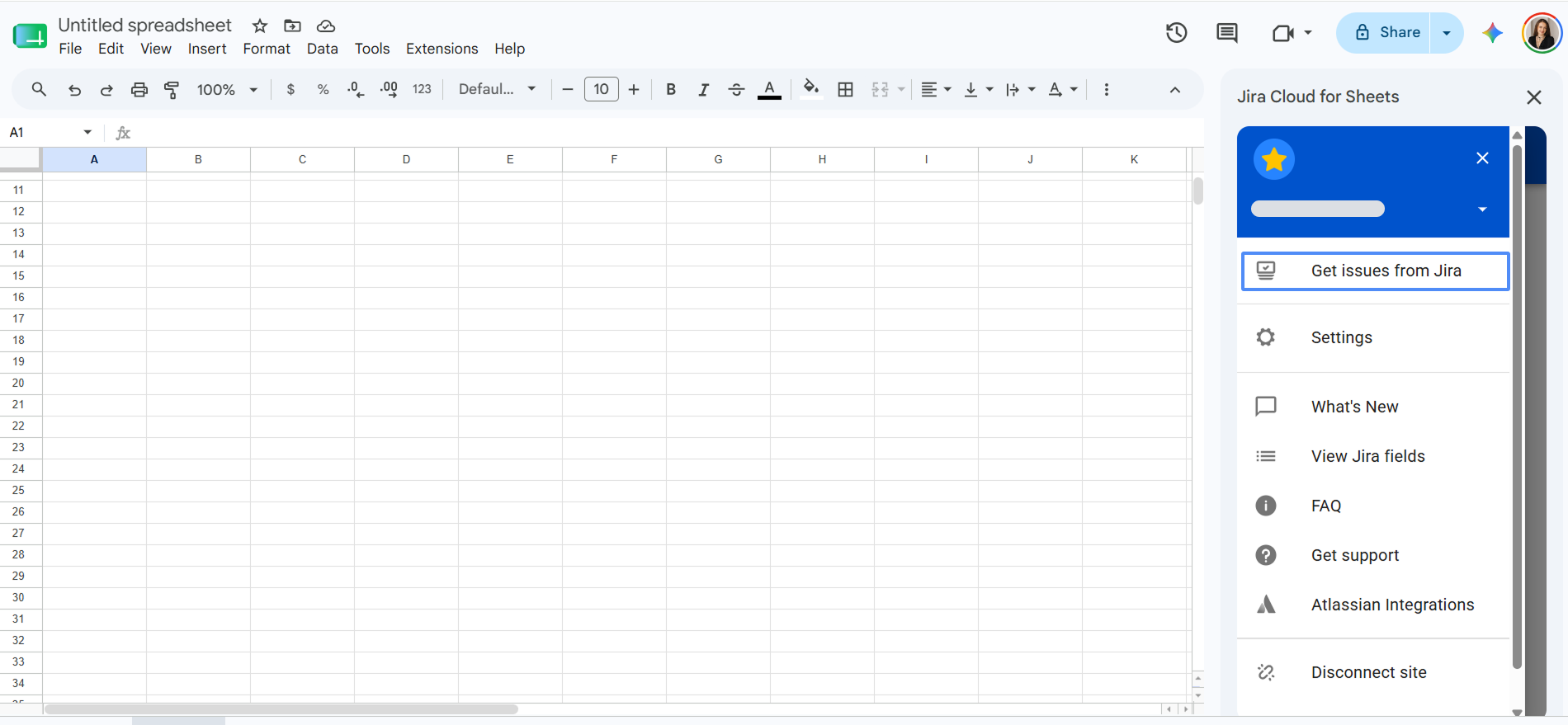Open the Default font dropdown
Image resolution: width=1568 pixels, height=725 pixels.
[498, 89]
